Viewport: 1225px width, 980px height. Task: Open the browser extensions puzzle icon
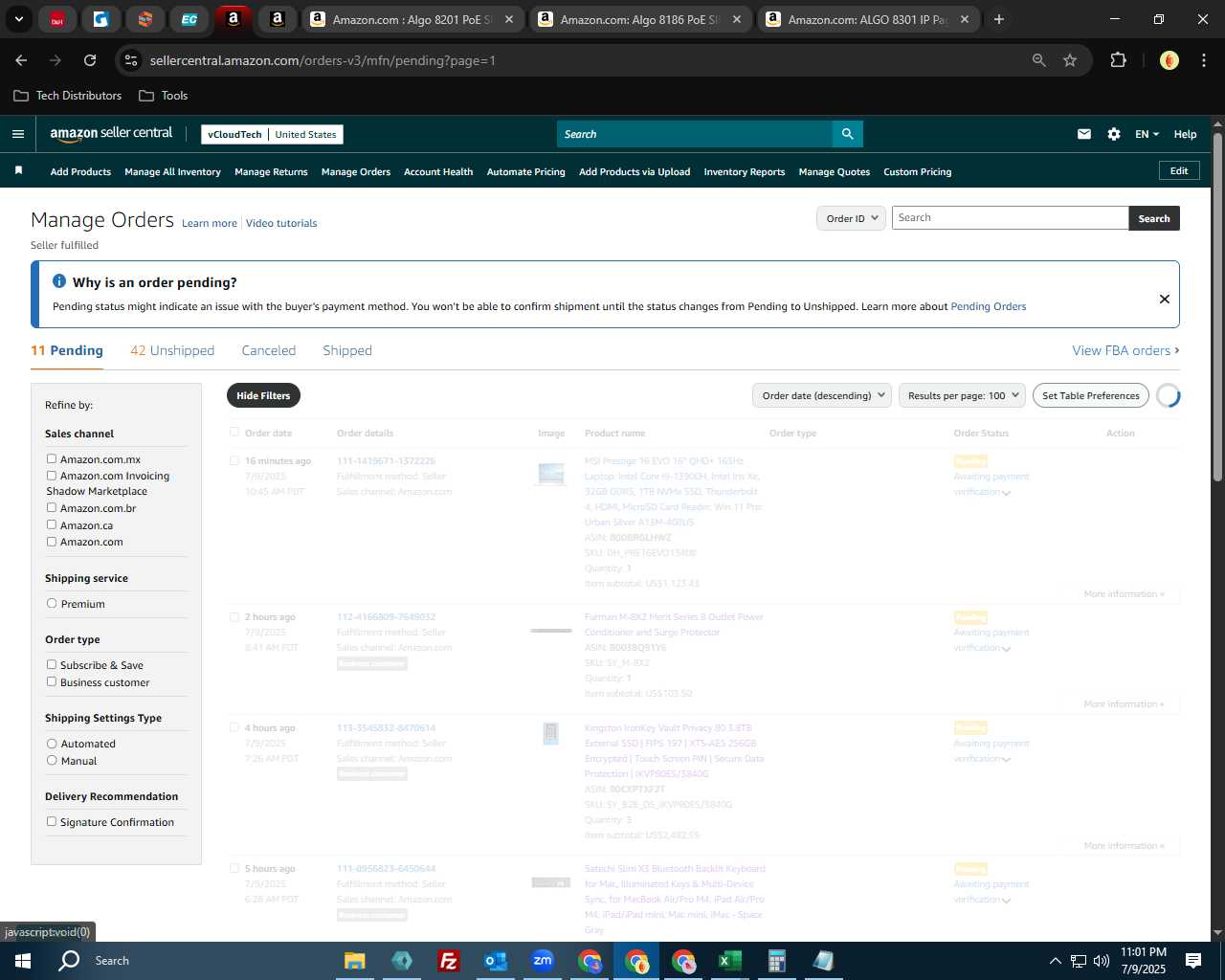[1118, 60]
